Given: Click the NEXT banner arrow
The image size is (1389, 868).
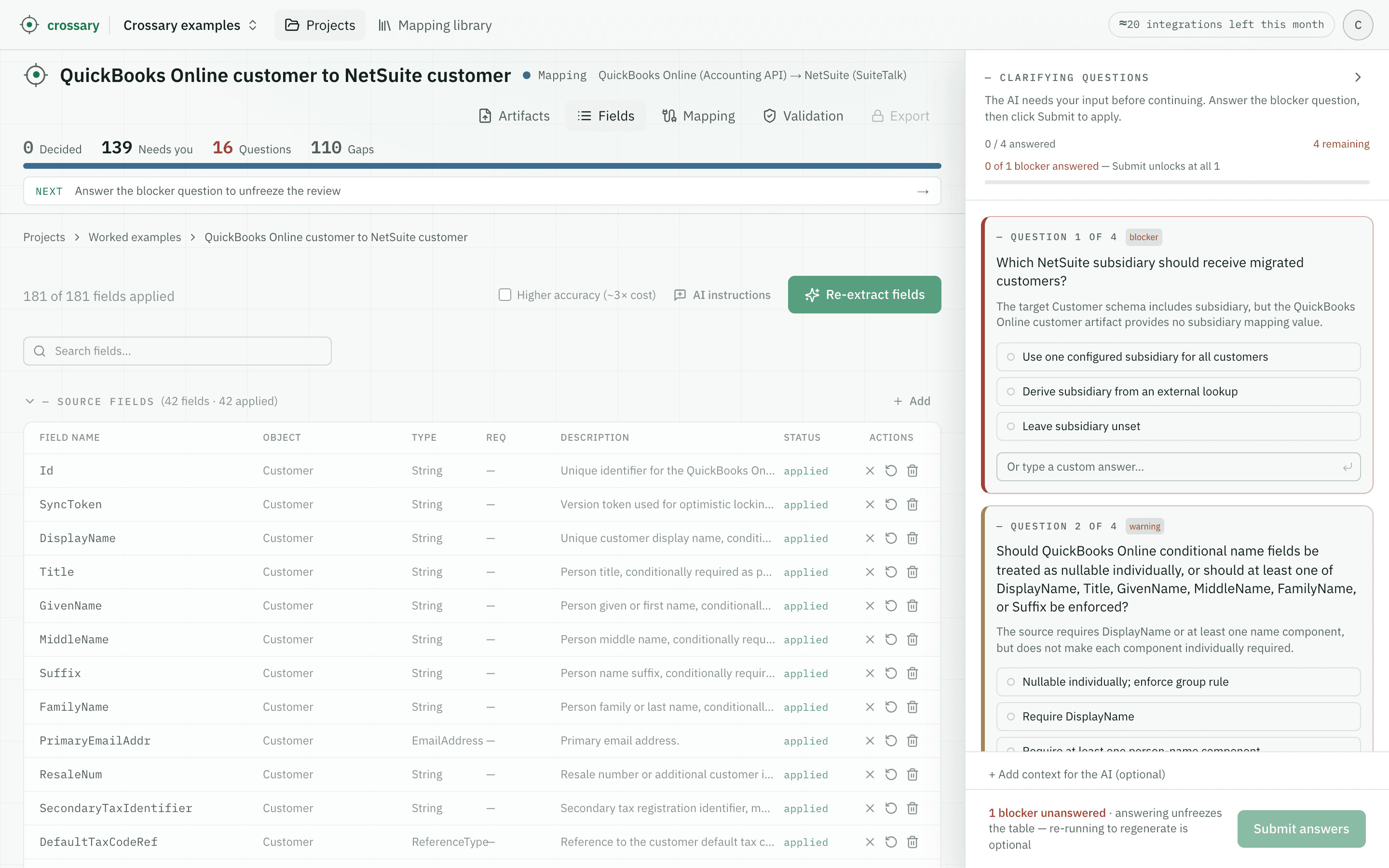Looking at the screenshot, I should [x=922, y=191].
